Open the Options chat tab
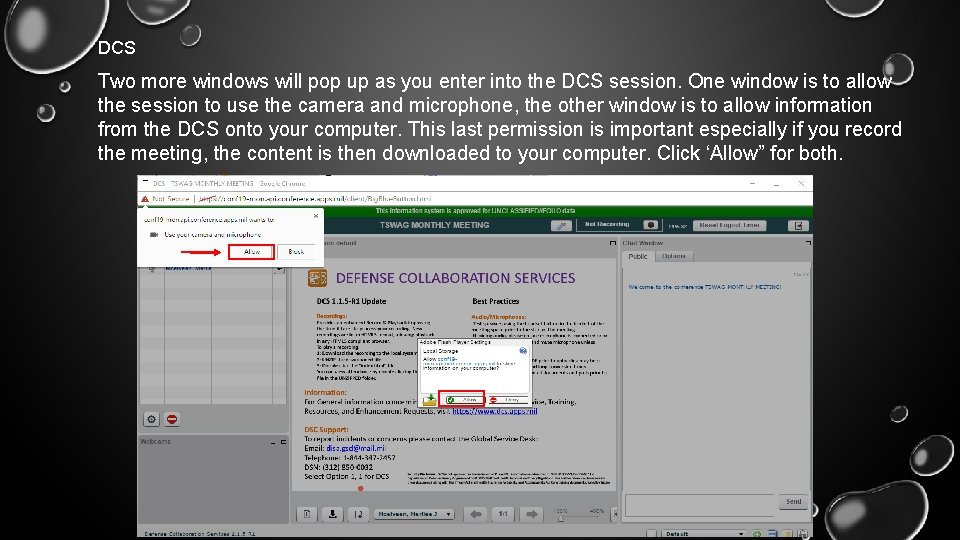The height and width of the screenshot is (540, 960). (x=673, y=257)
